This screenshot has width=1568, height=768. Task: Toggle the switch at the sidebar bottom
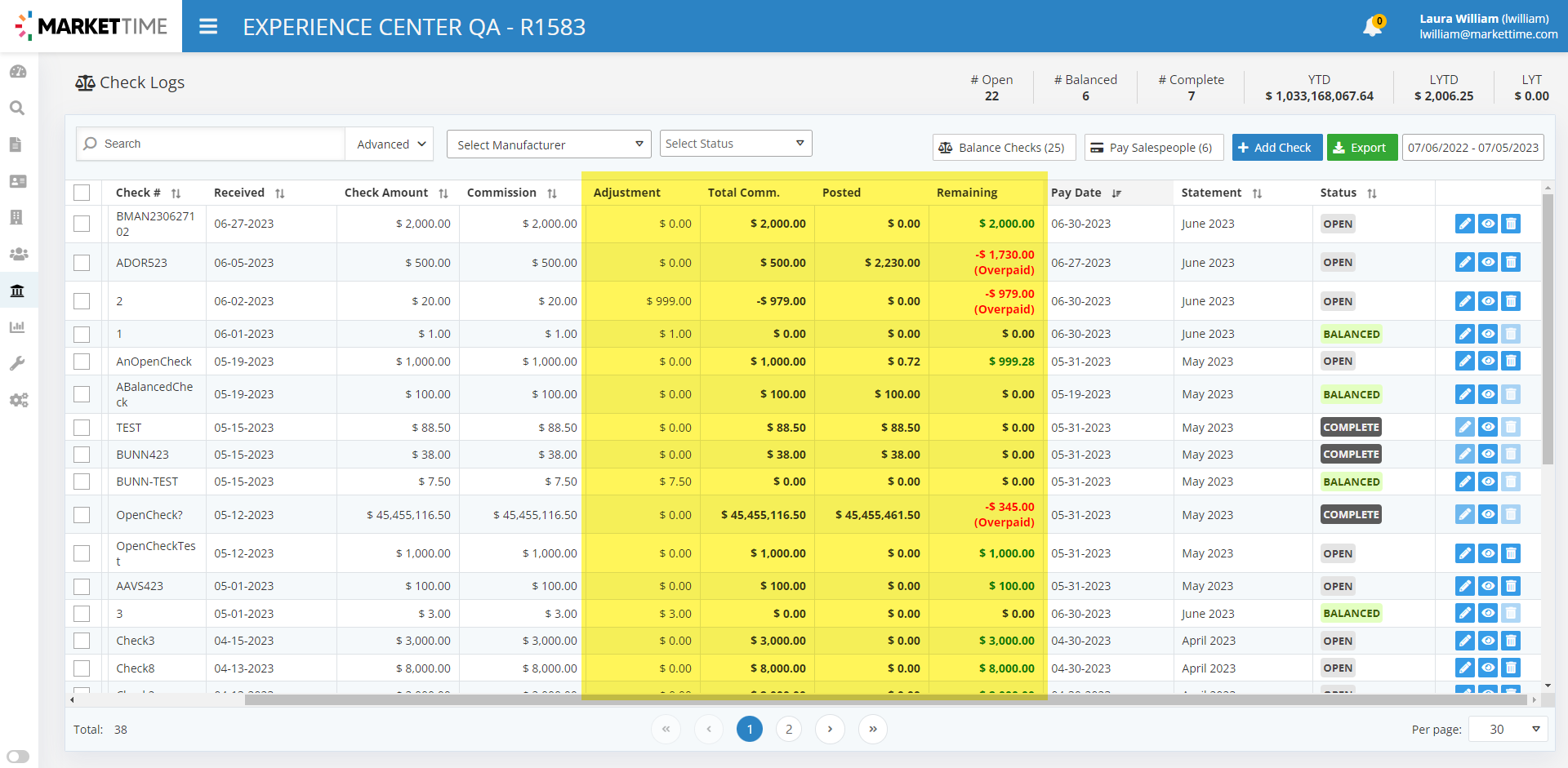point(18,757)
